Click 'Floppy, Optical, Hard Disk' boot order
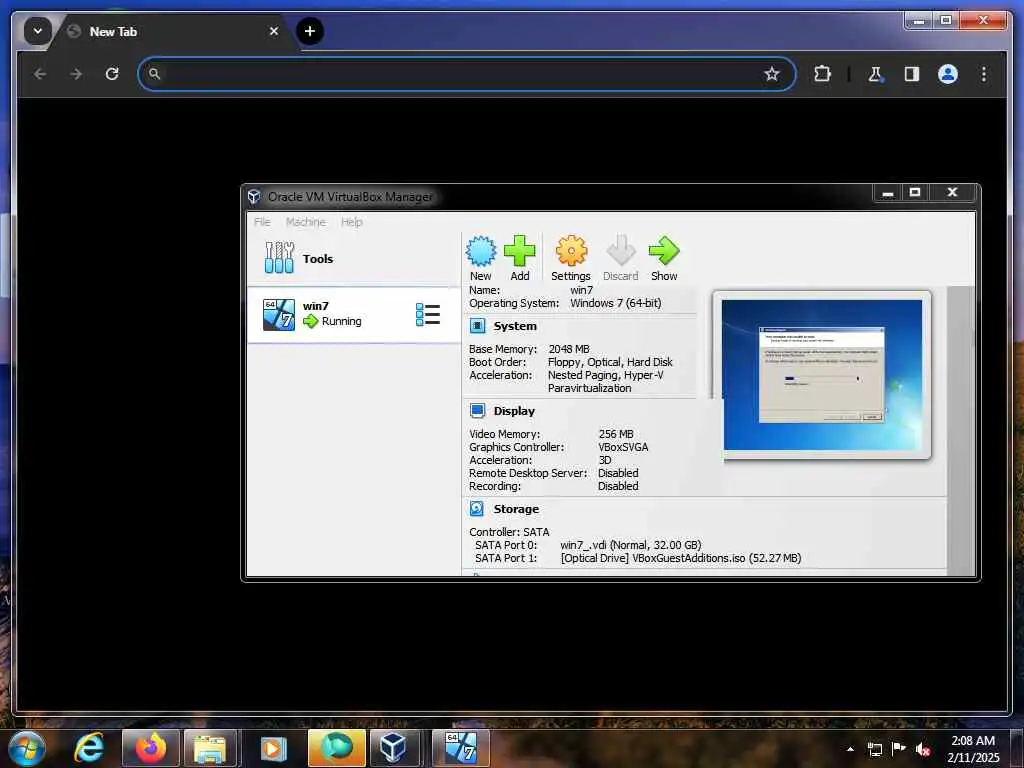The image size is (1024, 768). coord(610,362)
